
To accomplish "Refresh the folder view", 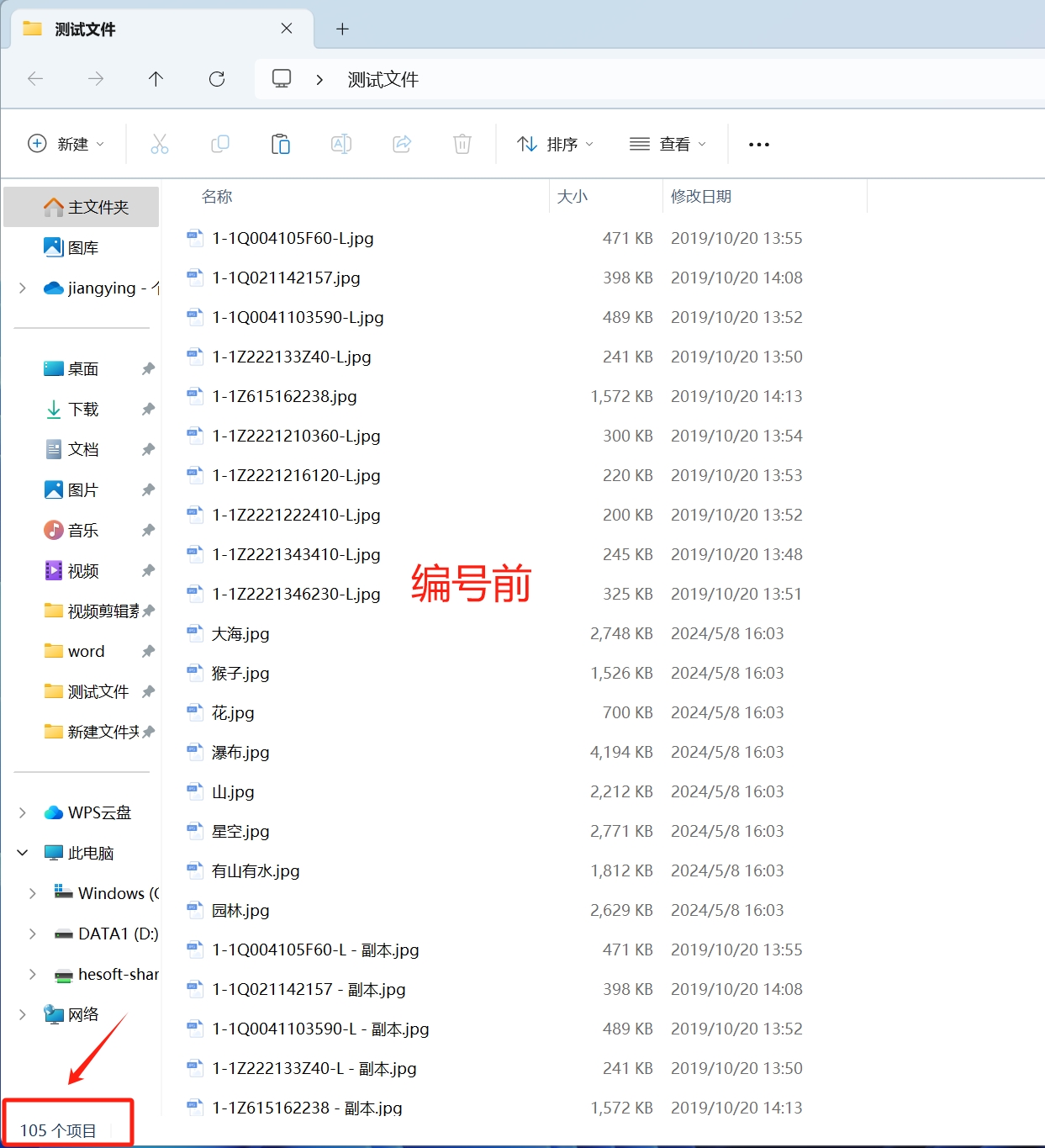I will click(x=217, y=78).
